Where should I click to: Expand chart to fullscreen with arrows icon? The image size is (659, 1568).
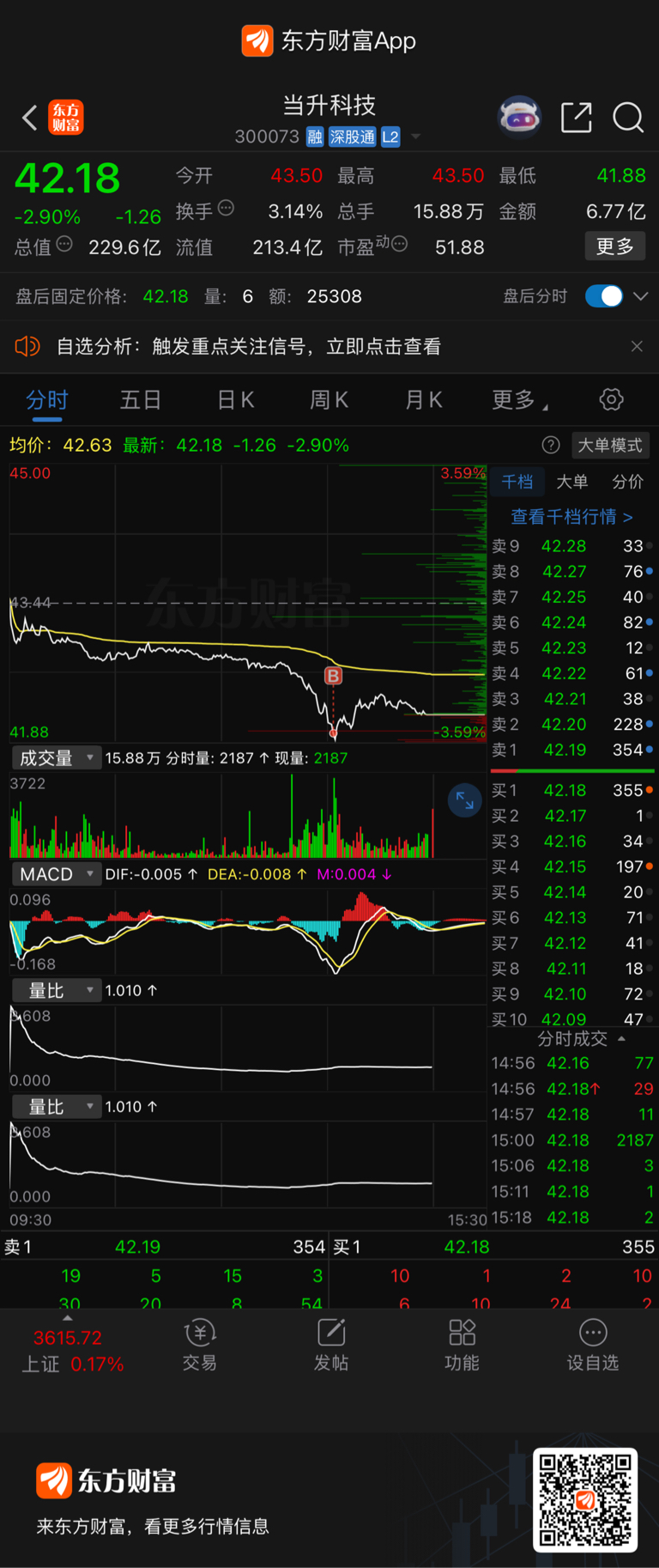(x=464, y=800)
